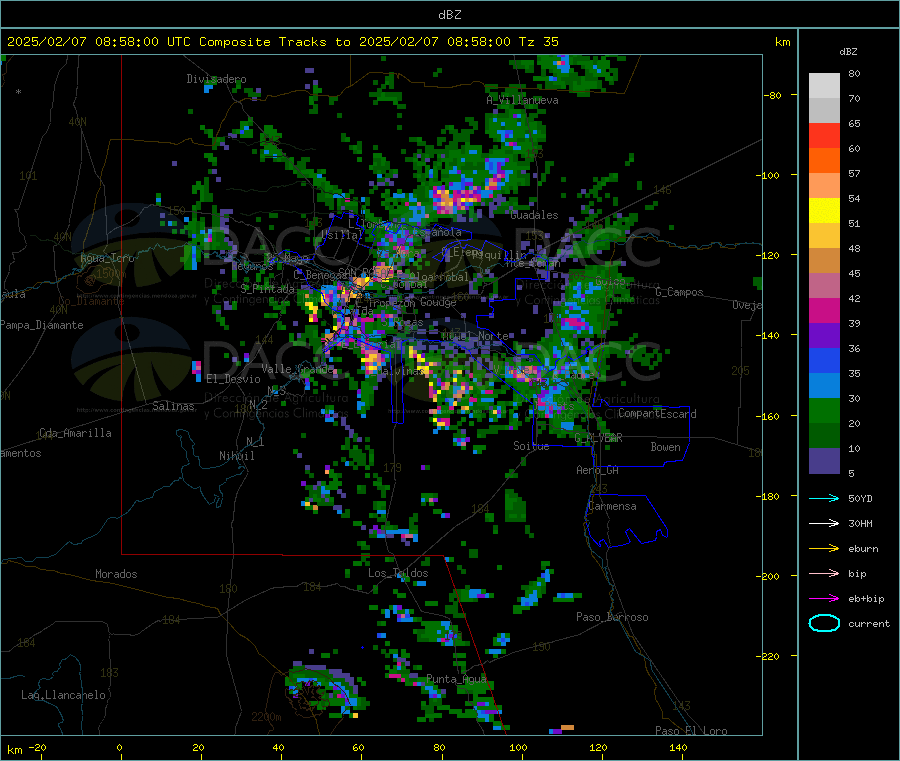Select the slate-blue band between 10 and 5
Viewport: 900px width, 761px height.
(x=824, y=461)
